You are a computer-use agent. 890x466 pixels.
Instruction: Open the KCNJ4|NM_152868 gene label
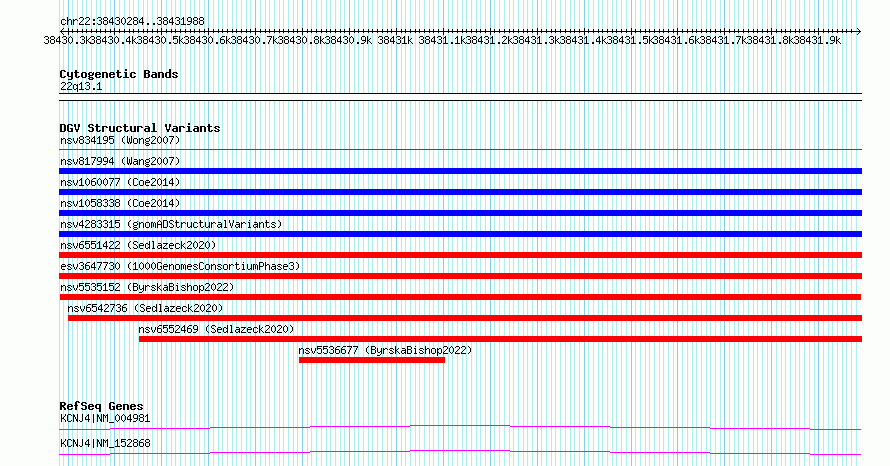click(x=105, y=443)
